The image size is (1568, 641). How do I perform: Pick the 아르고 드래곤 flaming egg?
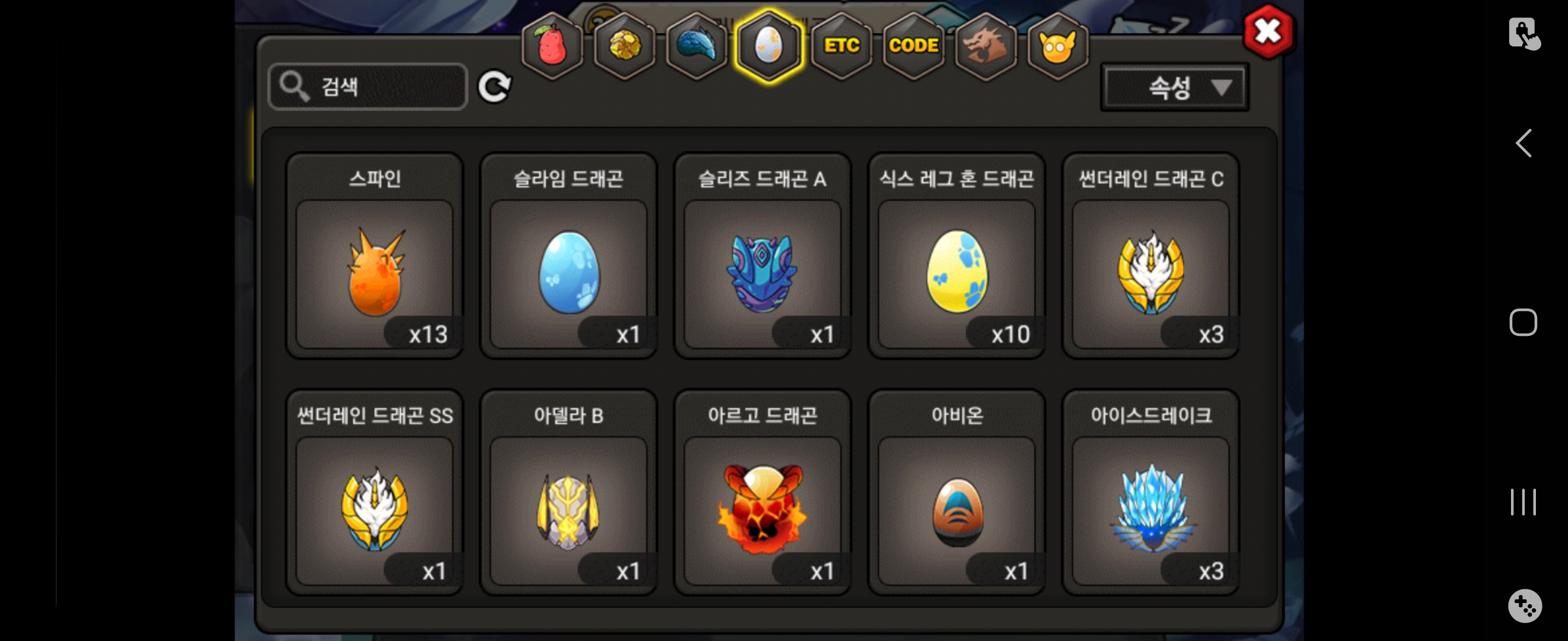(762, 492)
